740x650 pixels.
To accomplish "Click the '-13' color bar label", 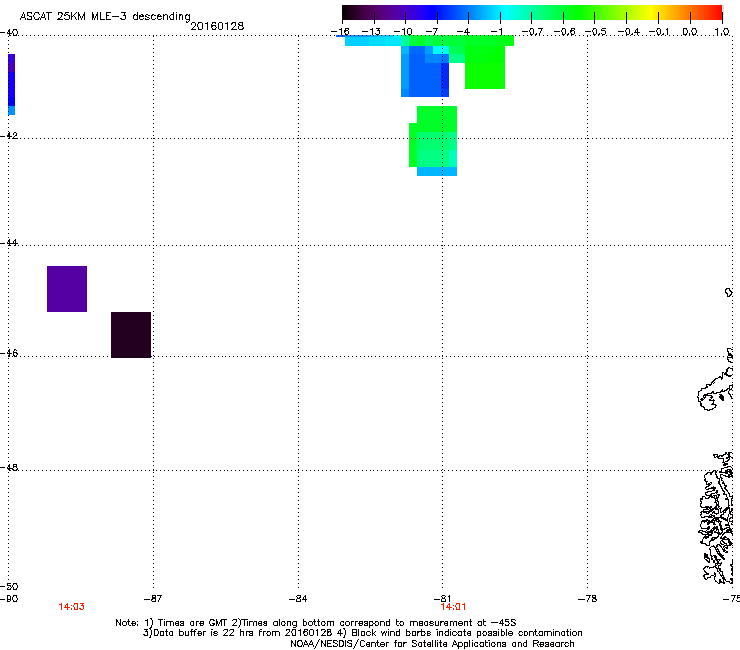I will 371,32.
